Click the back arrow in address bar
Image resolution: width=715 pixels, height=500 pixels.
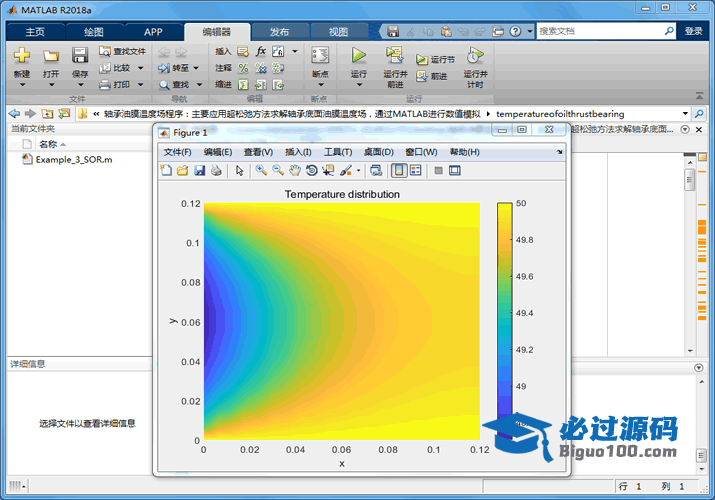point(15,113)
